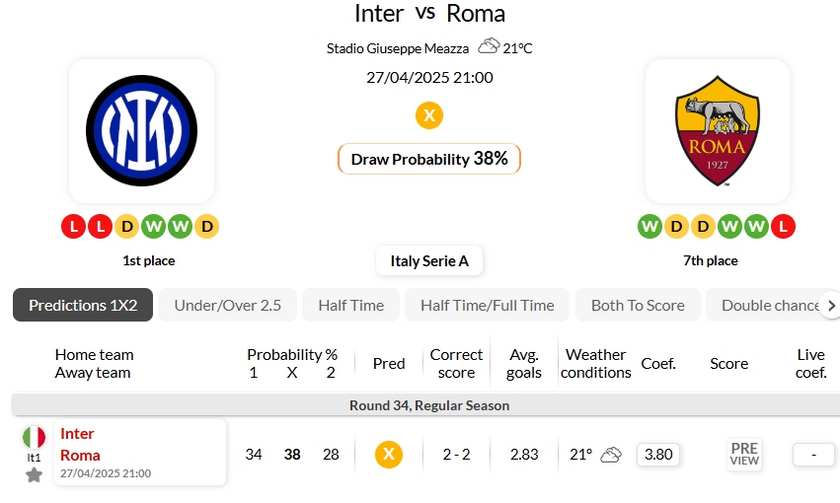Click Roma's last red L form badge
Screen dimensions: 840x503
coord(783,227)
